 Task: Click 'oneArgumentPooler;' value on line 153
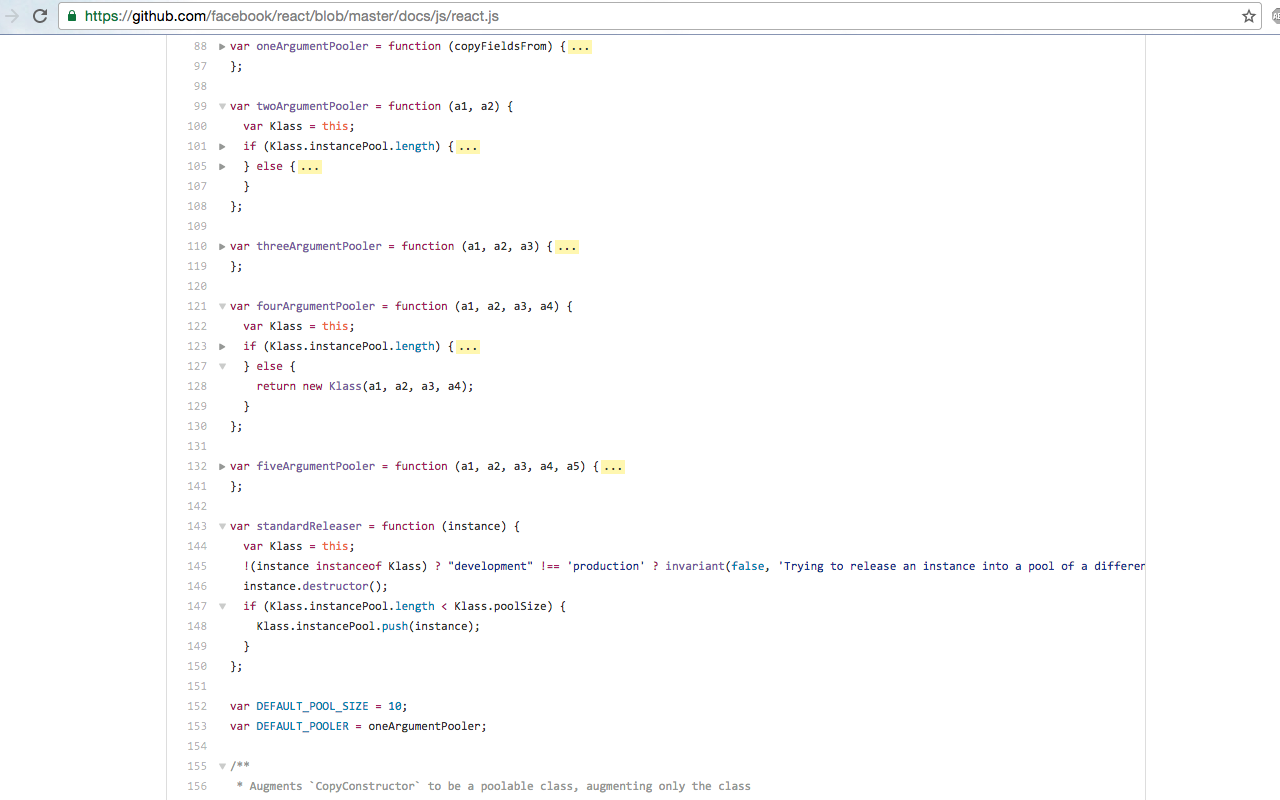pos(428,726)
